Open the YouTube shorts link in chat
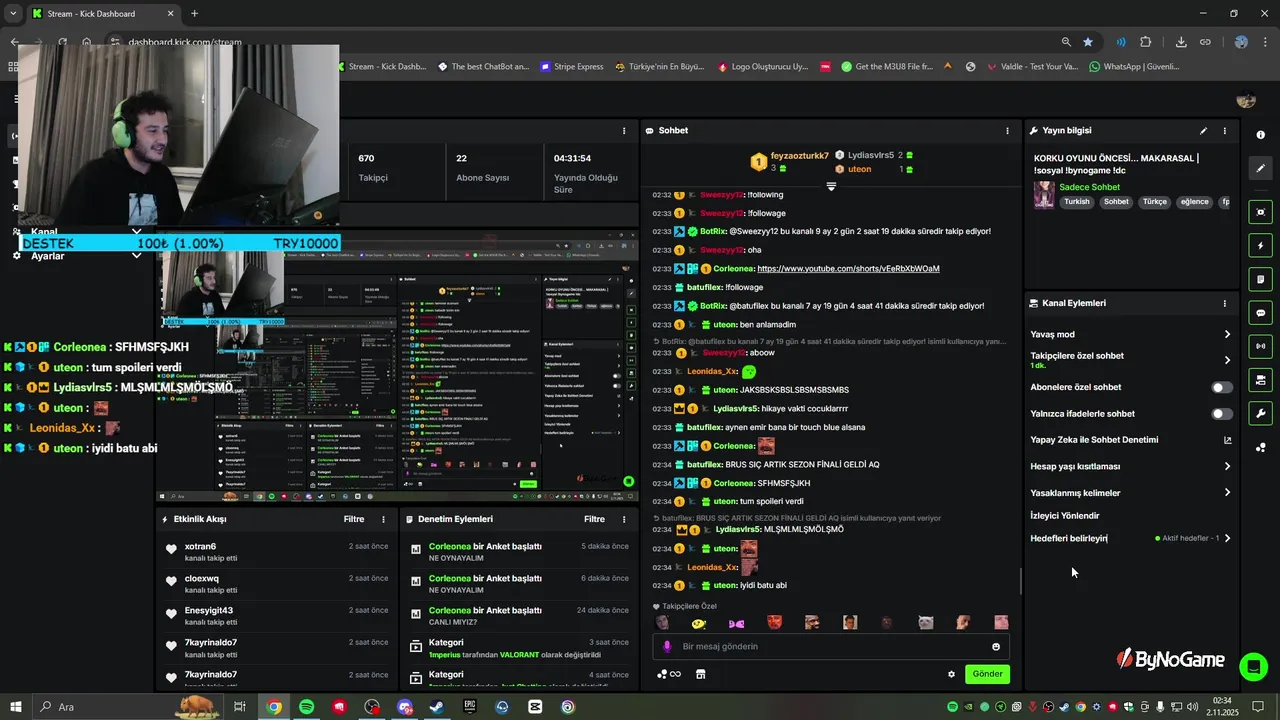The image size is (1280, 720). [848, 269]
